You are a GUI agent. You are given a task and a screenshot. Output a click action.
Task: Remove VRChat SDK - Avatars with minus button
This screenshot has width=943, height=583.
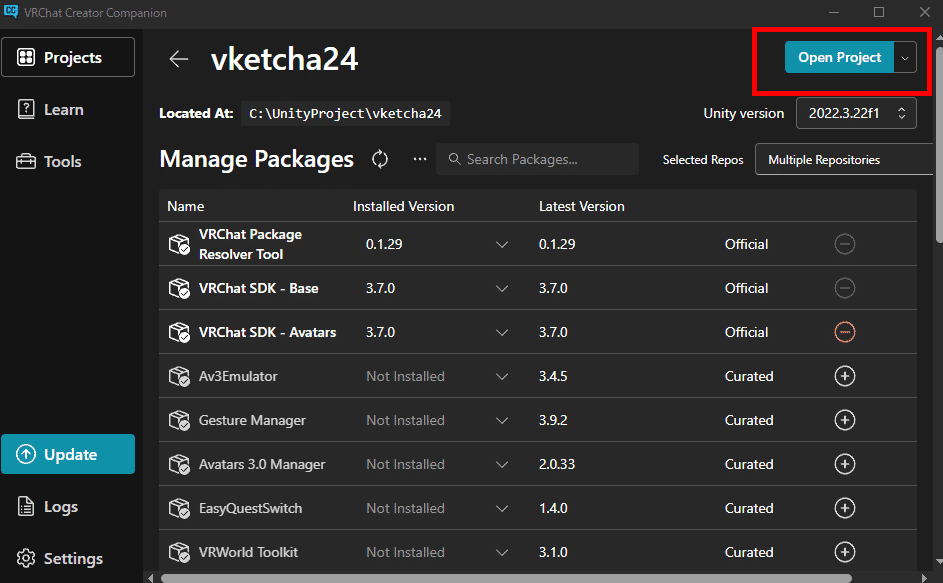coord(845,332)
